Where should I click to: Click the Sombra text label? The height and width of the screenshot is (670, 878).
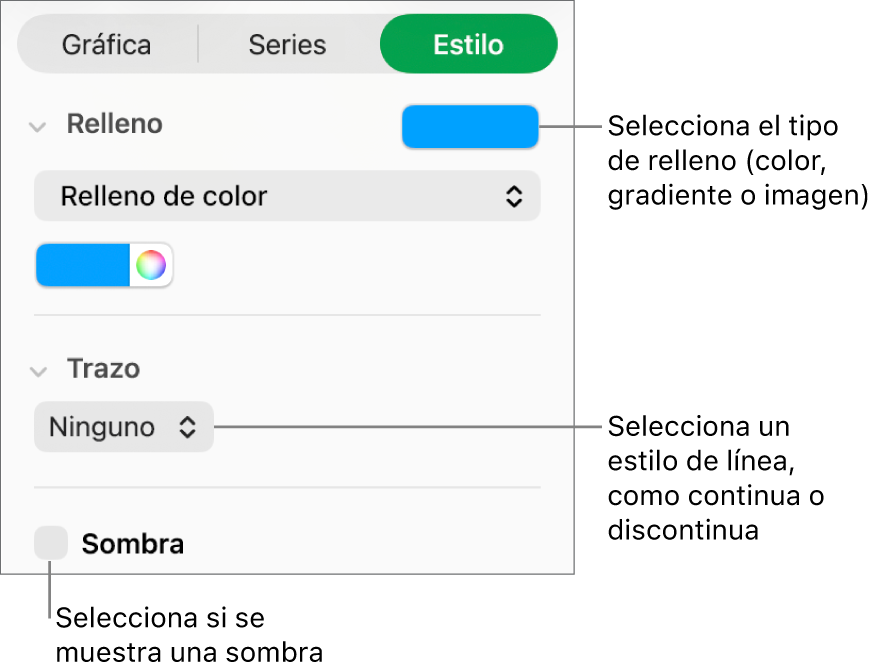point(132,543)
